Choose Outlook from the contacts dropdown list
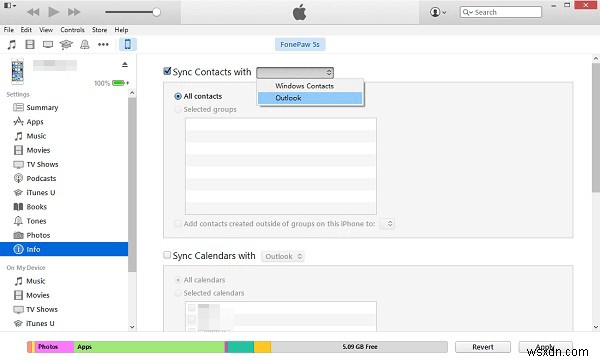 tap(310, 98)
